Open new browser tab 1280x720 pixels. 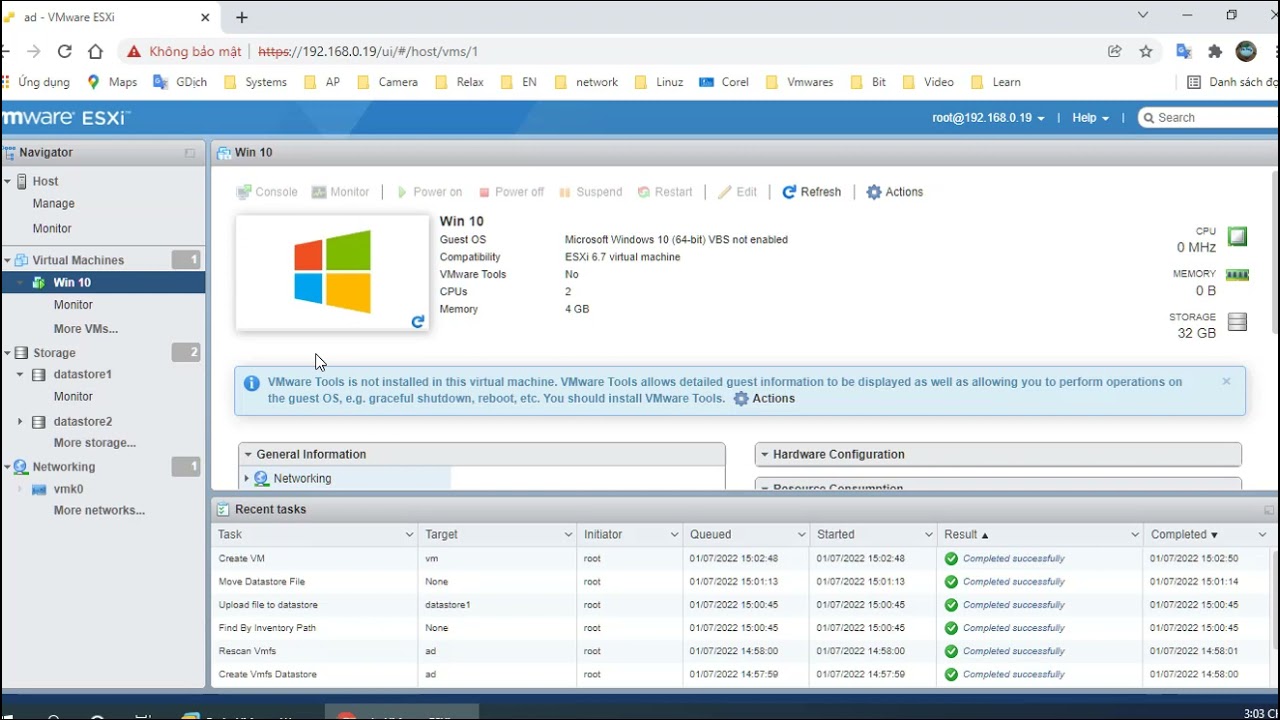click(x=242, y=17)
